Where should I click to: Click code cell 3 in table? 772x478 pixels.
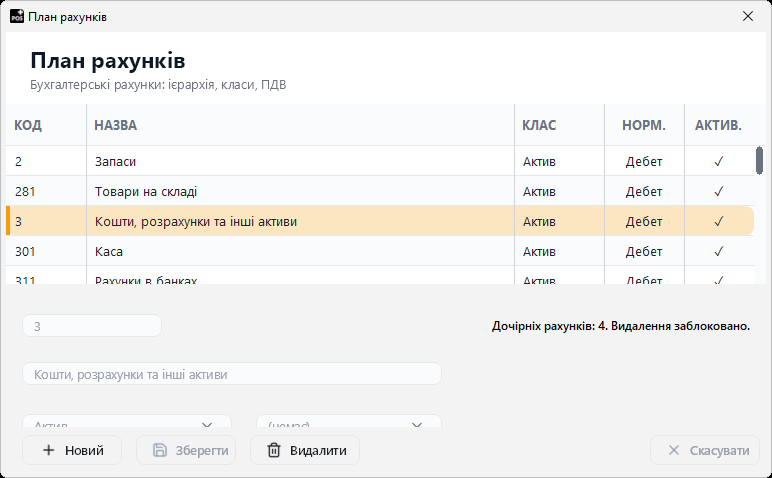click(46, 222)
